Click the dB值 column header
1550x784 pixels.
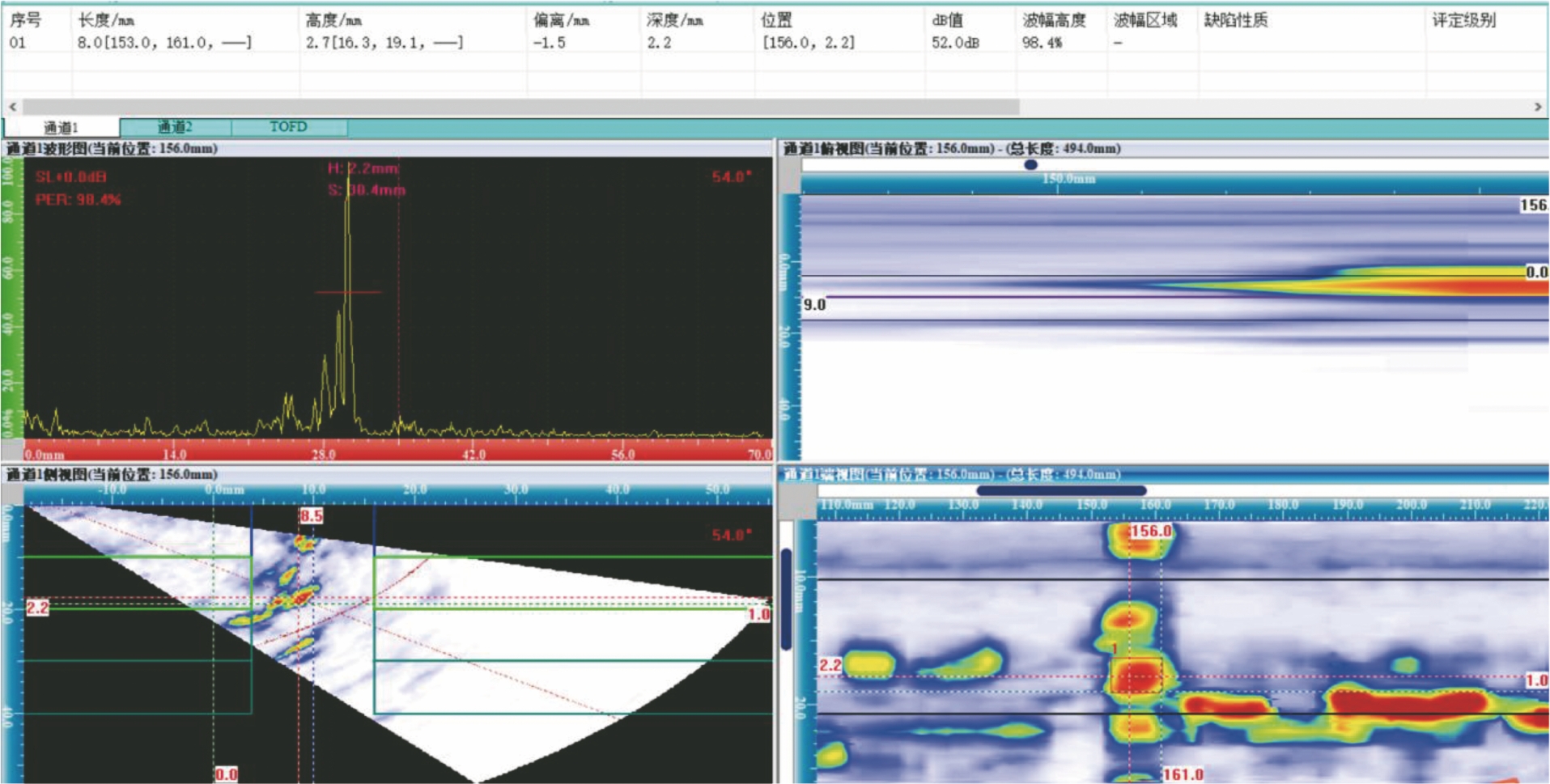pyautogui.click(x=947, y=20)
